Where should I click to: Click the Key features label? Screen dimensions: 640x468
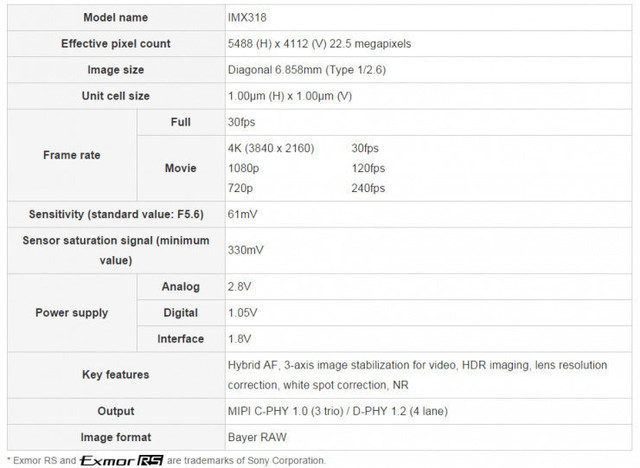point(115,374)
